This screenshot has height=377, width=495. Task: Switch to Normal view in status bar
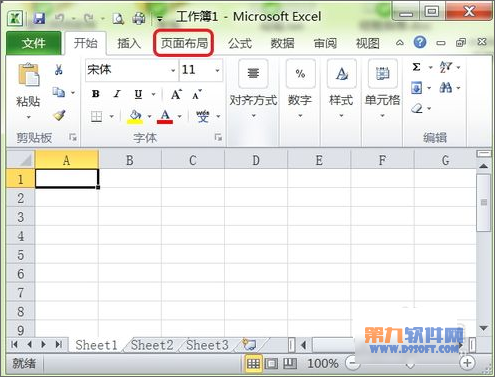tap(253, 364)
